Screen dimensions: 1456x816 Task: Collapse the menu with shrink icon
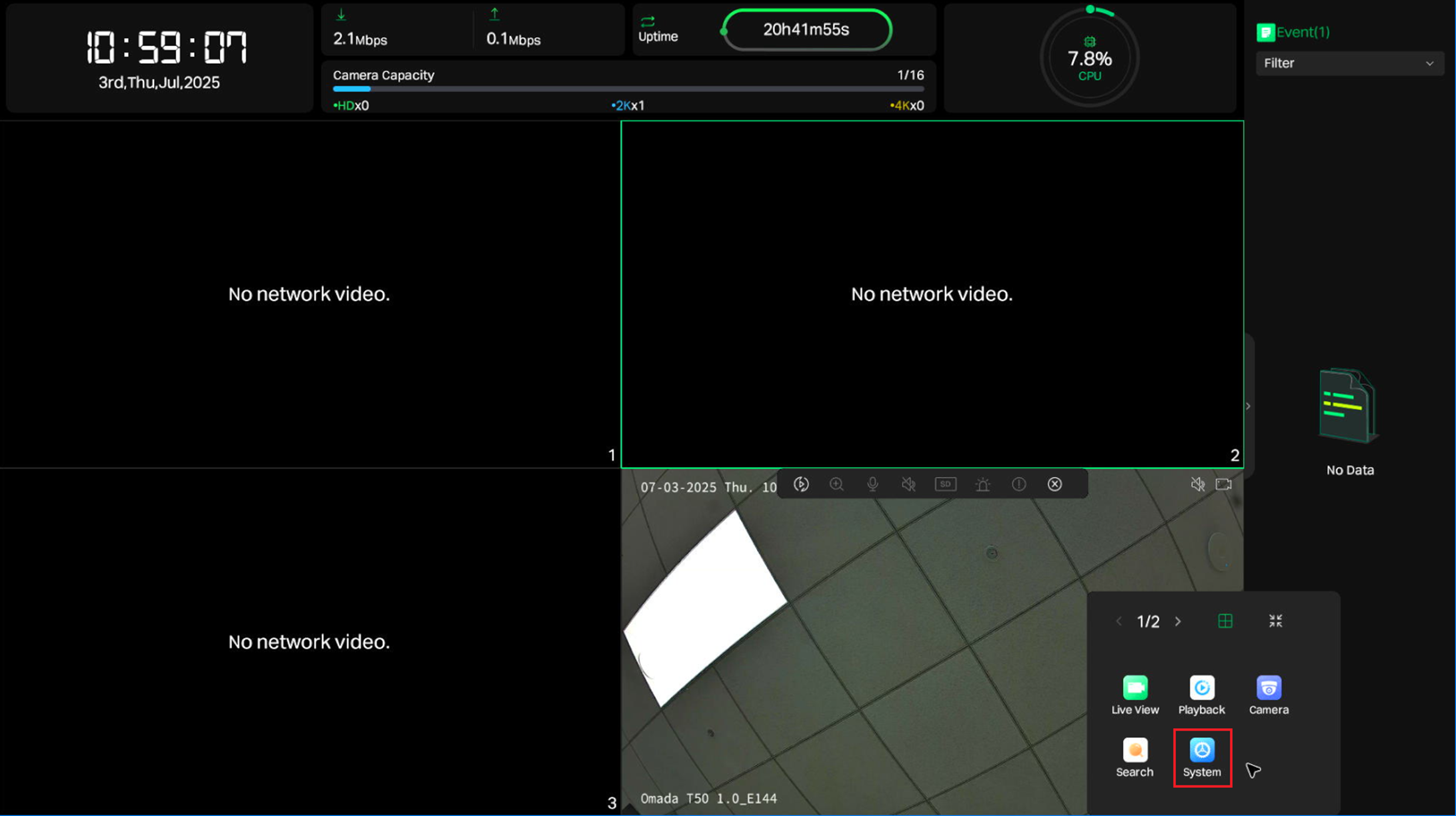(1275, 621)
